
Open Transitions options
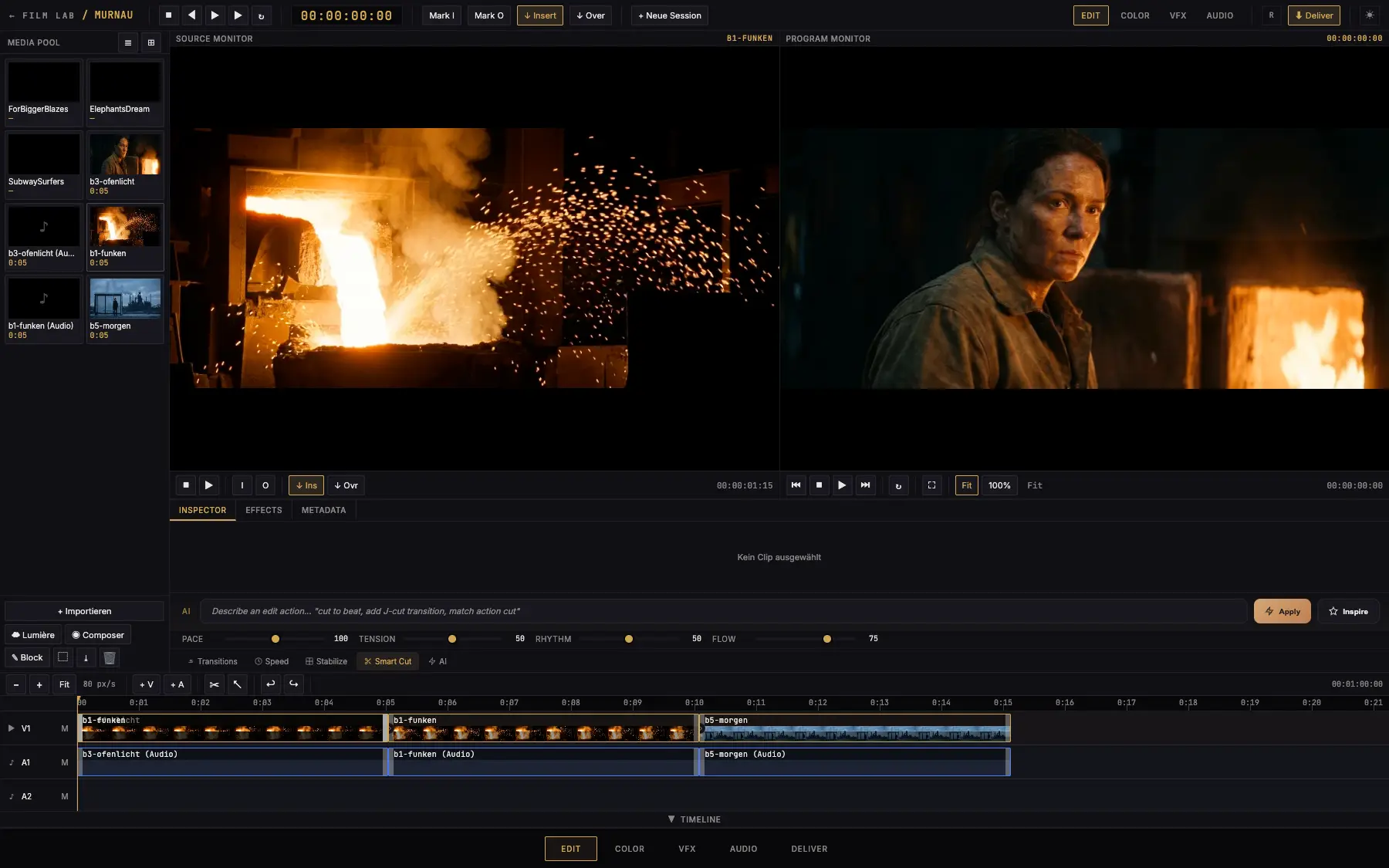click(213, 661)
